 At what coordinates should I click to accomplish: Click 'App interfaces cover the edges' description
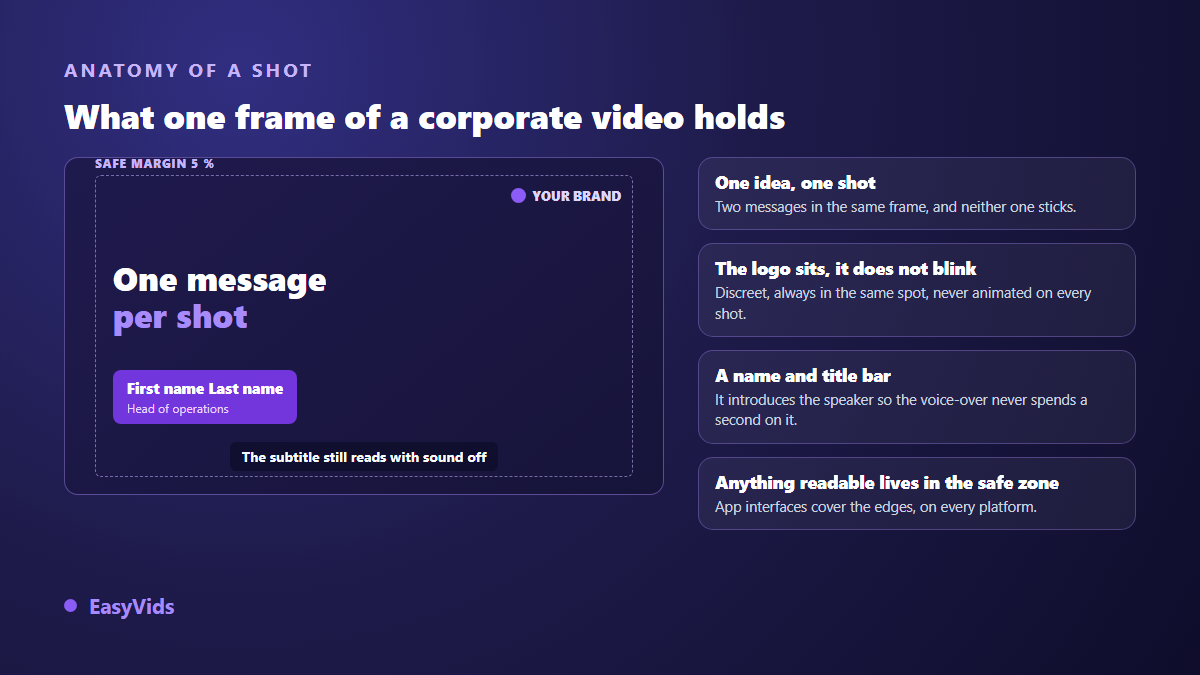click(876, 507)
